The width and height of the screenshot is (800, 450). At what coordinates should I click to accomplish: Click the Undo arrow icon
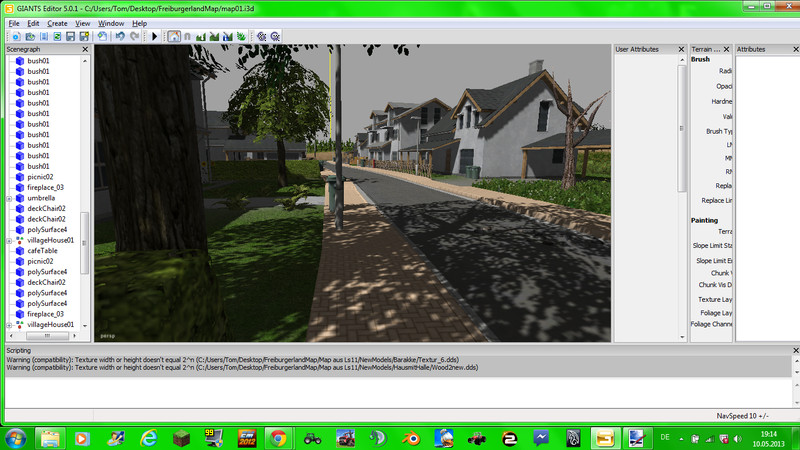[x=120, y=36]
